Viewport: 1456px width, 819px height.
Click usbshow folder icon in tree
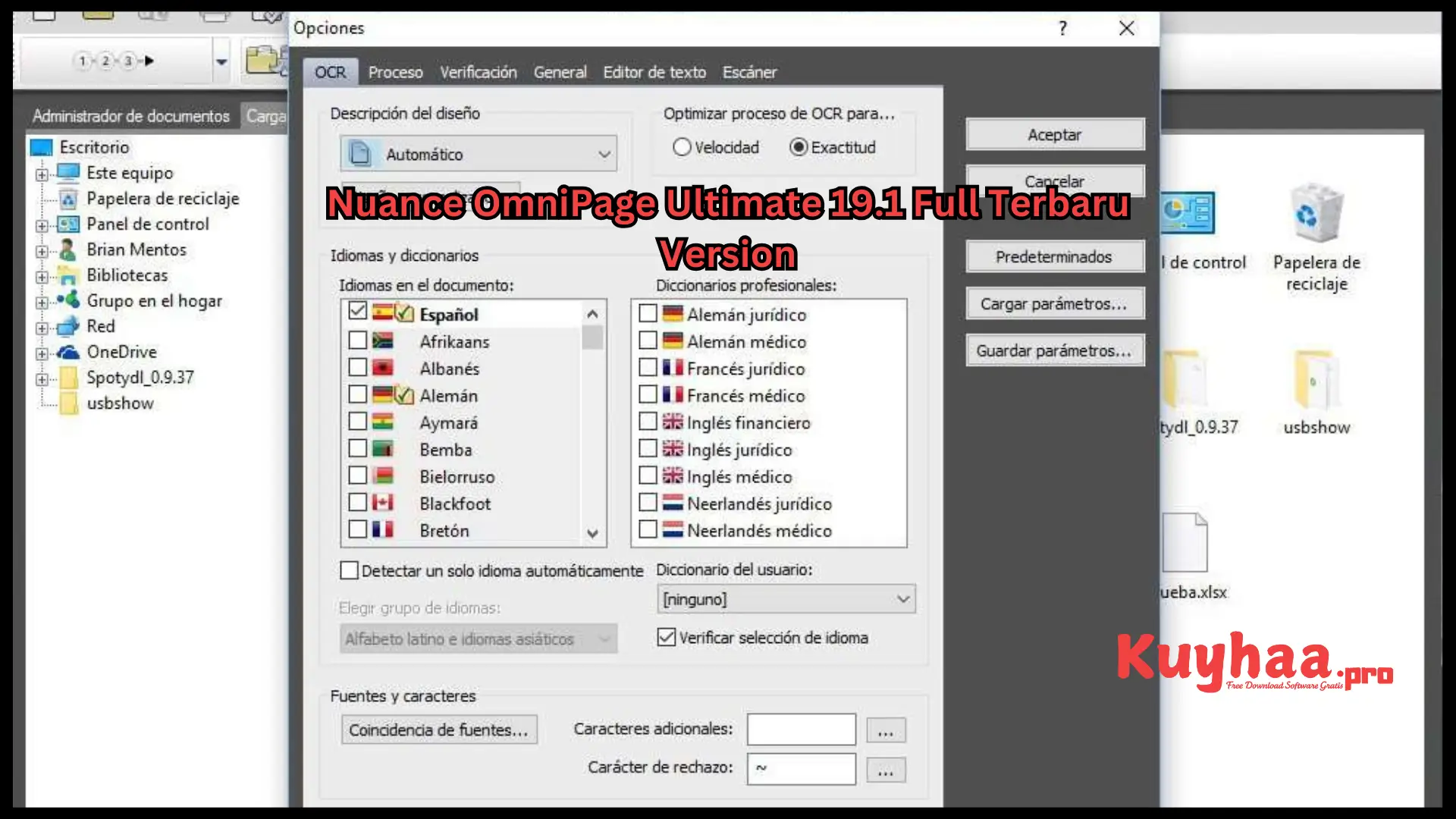(x=69, y=403)
